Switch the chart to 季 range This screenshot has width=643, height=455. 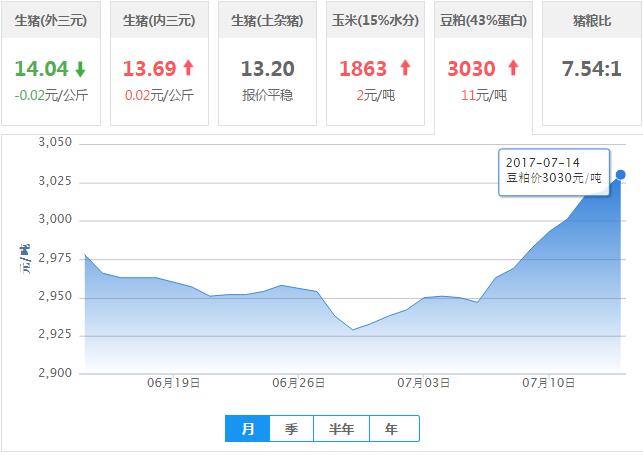click(x=292, y=428)
